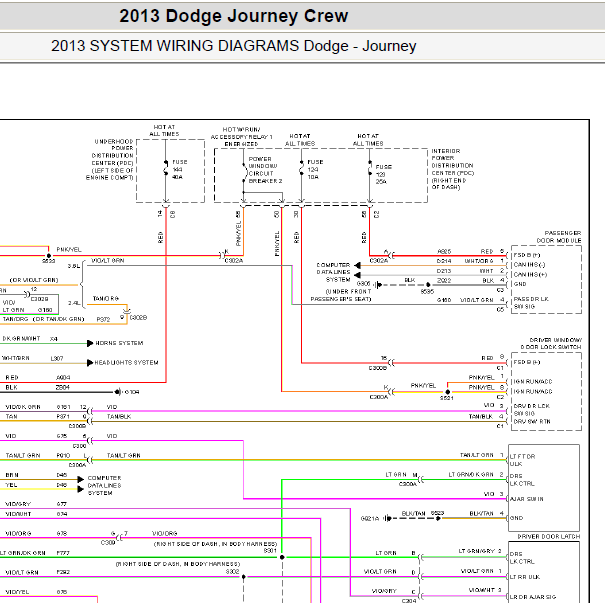Click the LT RR ULK pin label
Image resolution: width=605 pixels, height=603 pixels.
525,577
